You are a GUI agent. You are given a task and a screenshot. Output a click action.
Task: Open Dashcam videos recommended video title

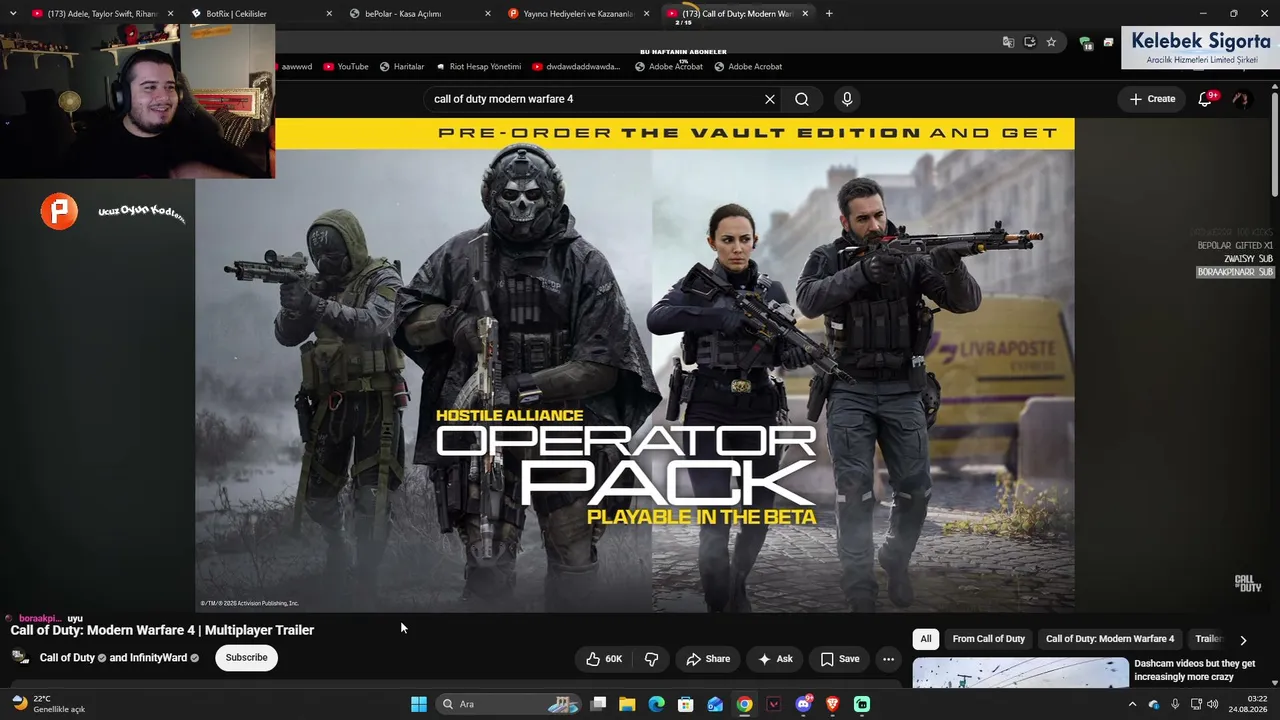tap(1194, 670)
